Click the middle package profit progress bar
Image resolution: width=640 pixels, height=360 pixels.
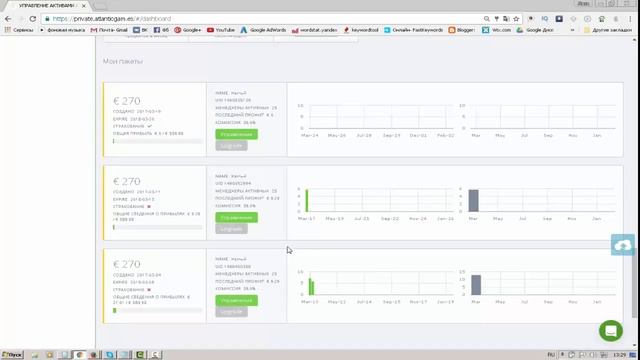(158, 227)
